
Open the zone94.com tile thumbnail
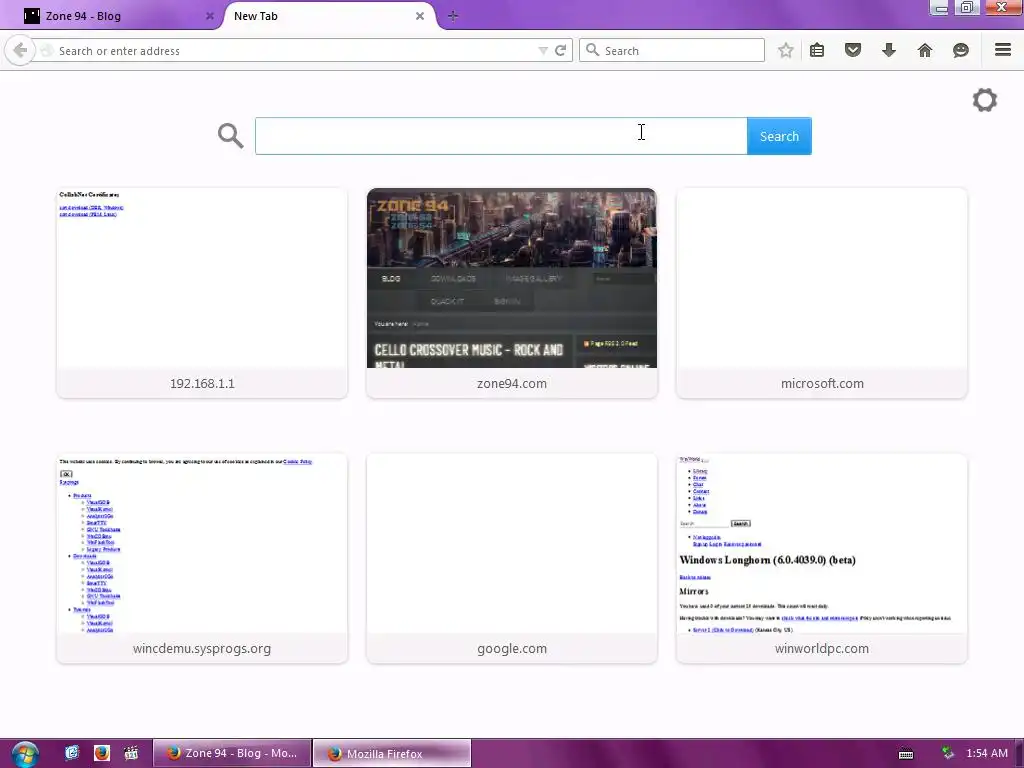tap(511, 278)
